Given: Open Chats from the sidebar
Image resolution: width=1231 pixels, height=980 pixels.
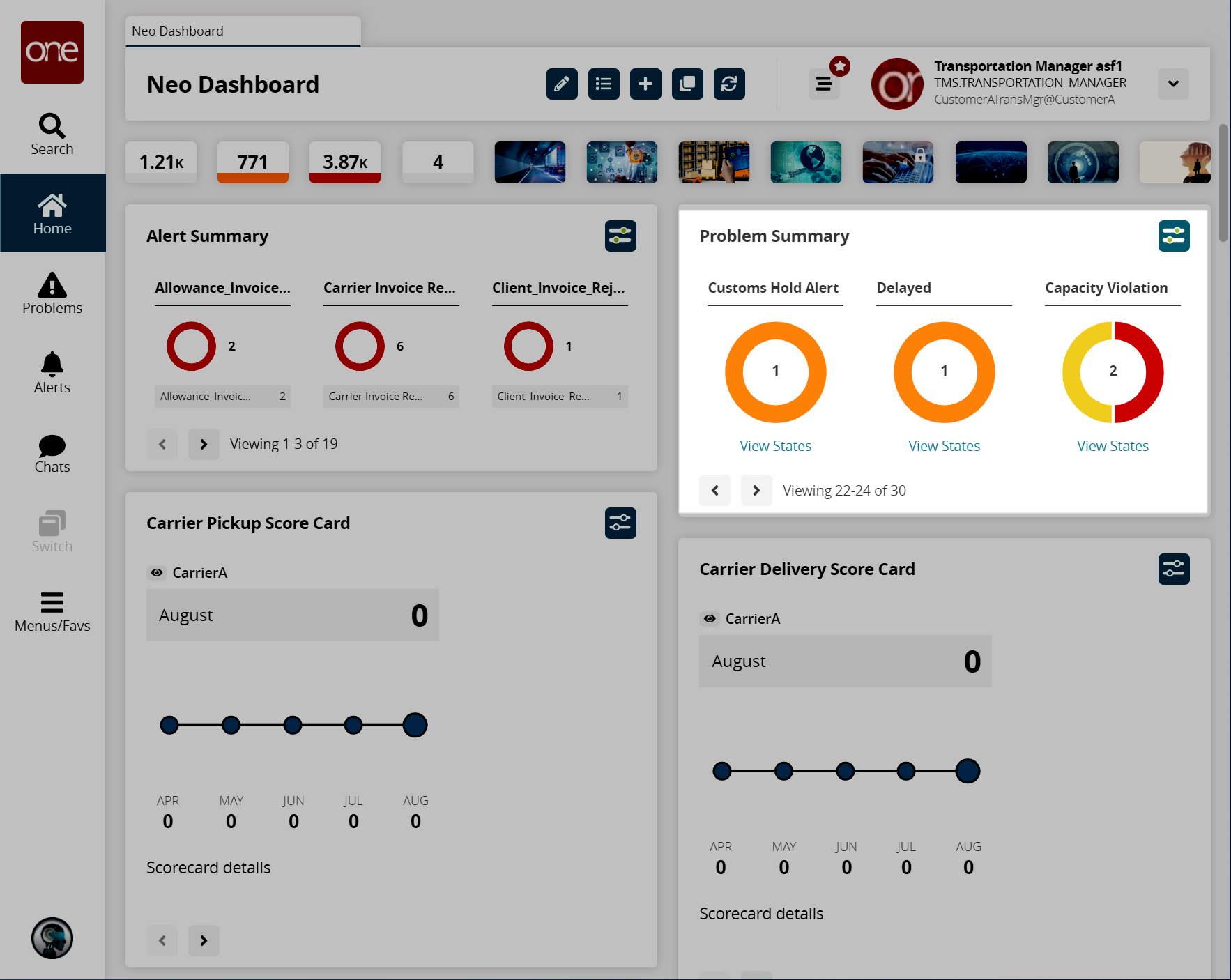Looking at the screenshot, I should point(52,453).
